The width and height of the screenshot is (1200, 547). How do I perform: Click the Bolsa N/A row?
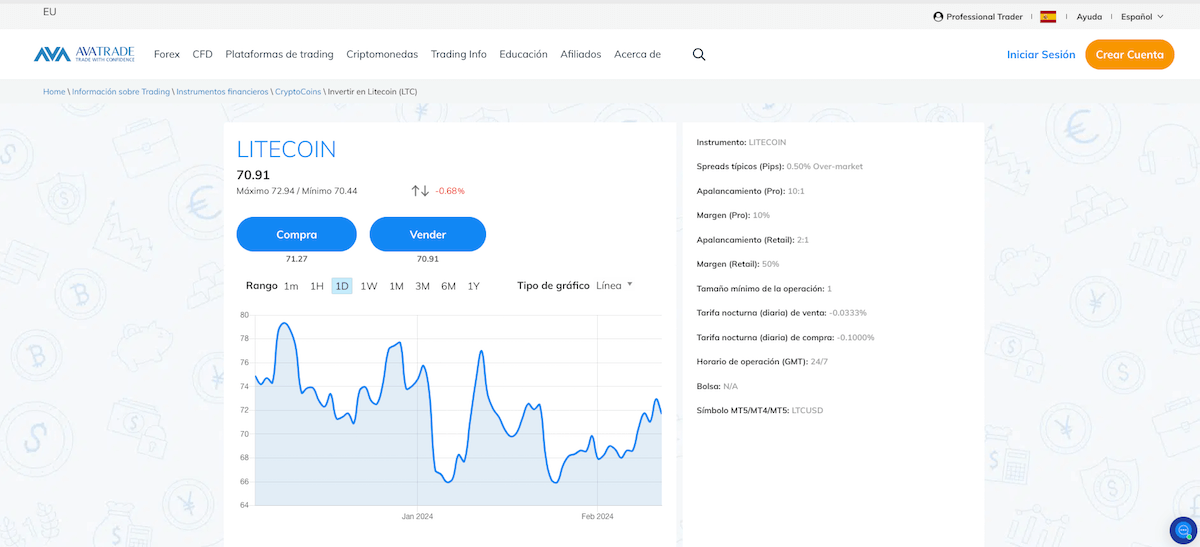point(717,386)
